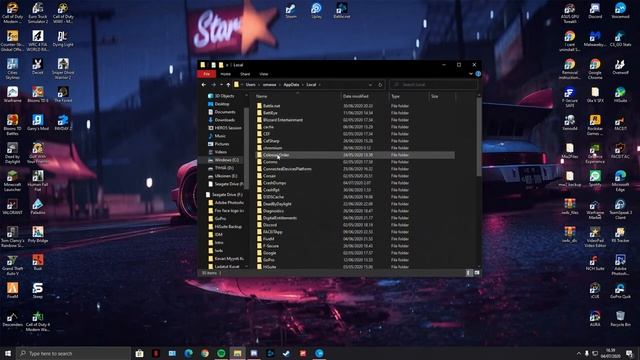
Task: Select the FiveM folder in list
Action: click(355, 239)
